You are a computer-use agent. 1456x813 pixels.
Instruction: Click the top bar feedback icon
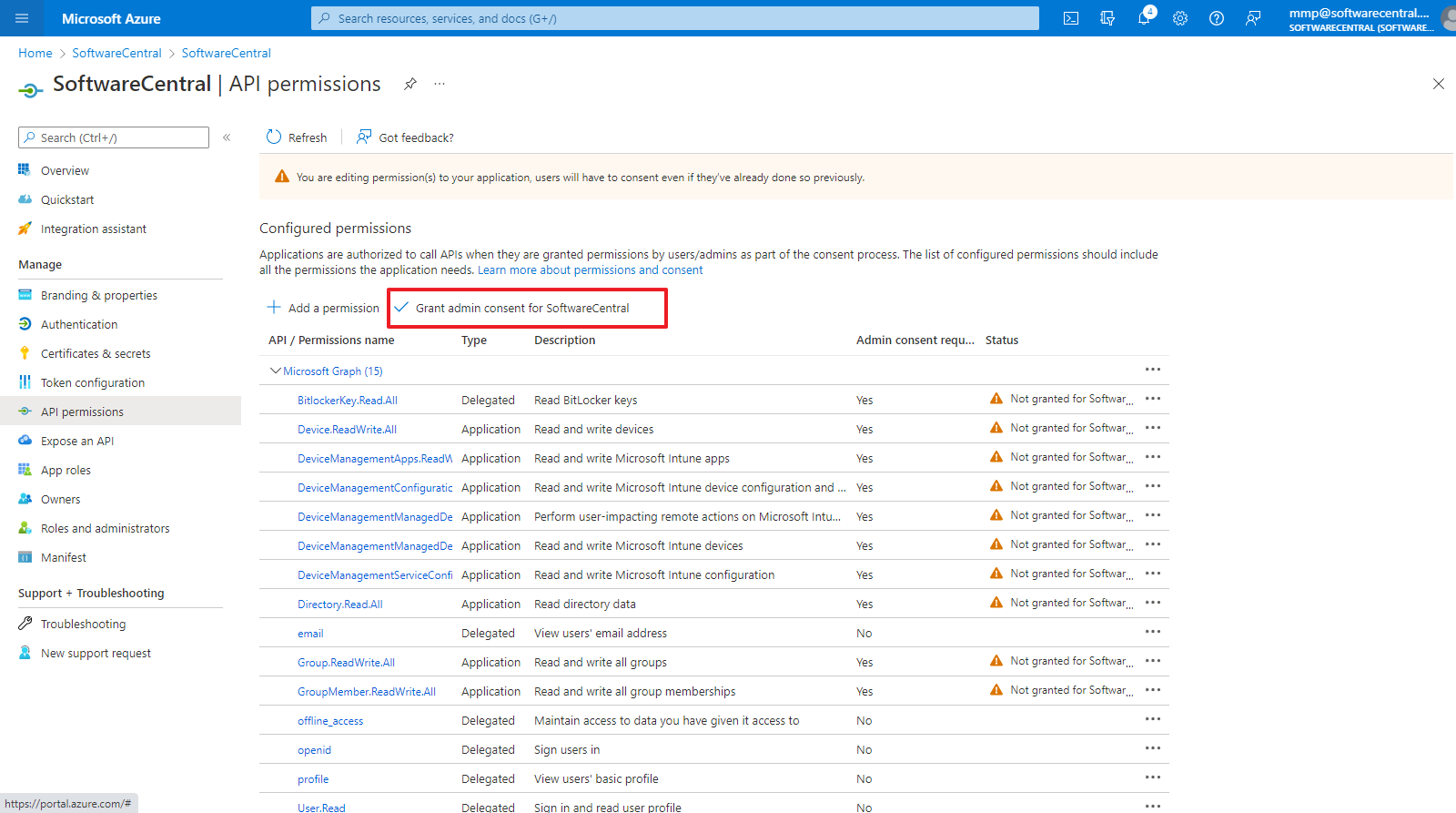(x=1253, y=18)
